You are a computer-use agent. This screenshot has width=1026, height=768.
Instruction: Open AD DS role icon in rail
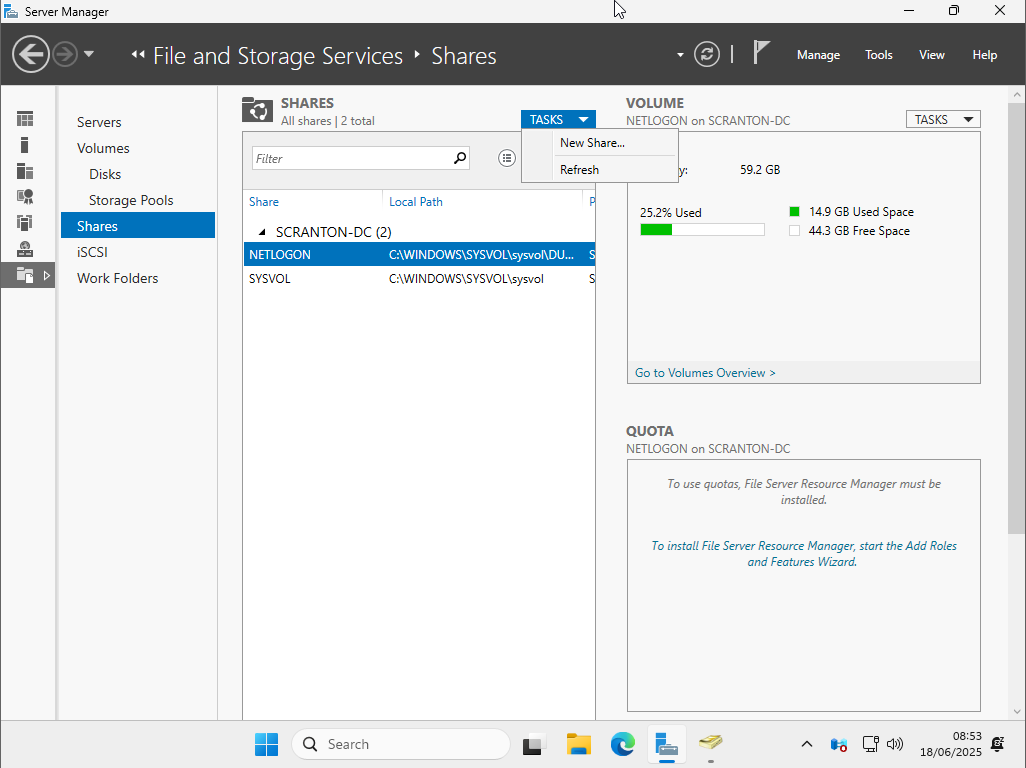click(x=25, y=197)
